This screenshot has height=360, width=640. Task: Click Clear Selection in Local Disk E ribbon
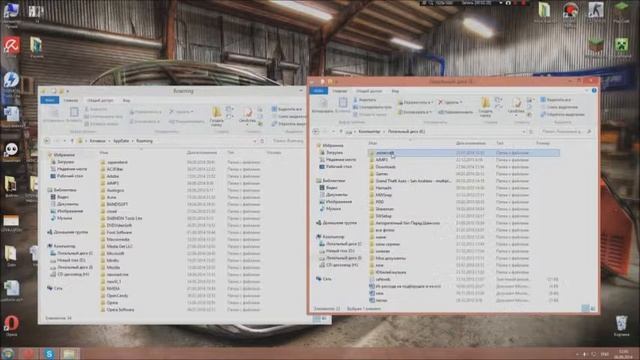(x=559, y=107)
